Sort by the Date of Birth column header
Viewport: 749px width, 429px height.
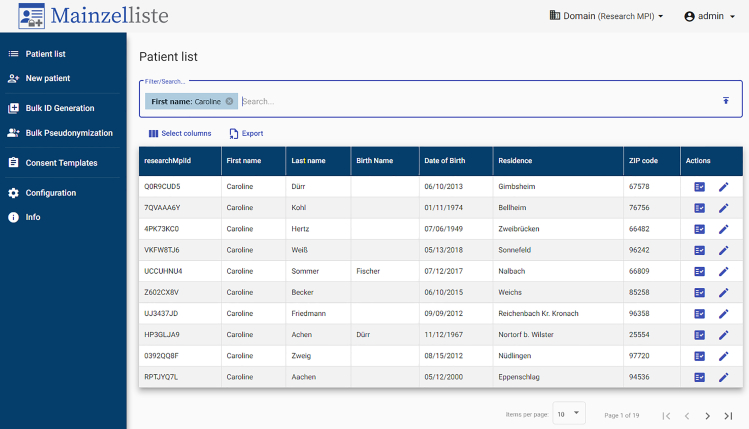(445, 161)
